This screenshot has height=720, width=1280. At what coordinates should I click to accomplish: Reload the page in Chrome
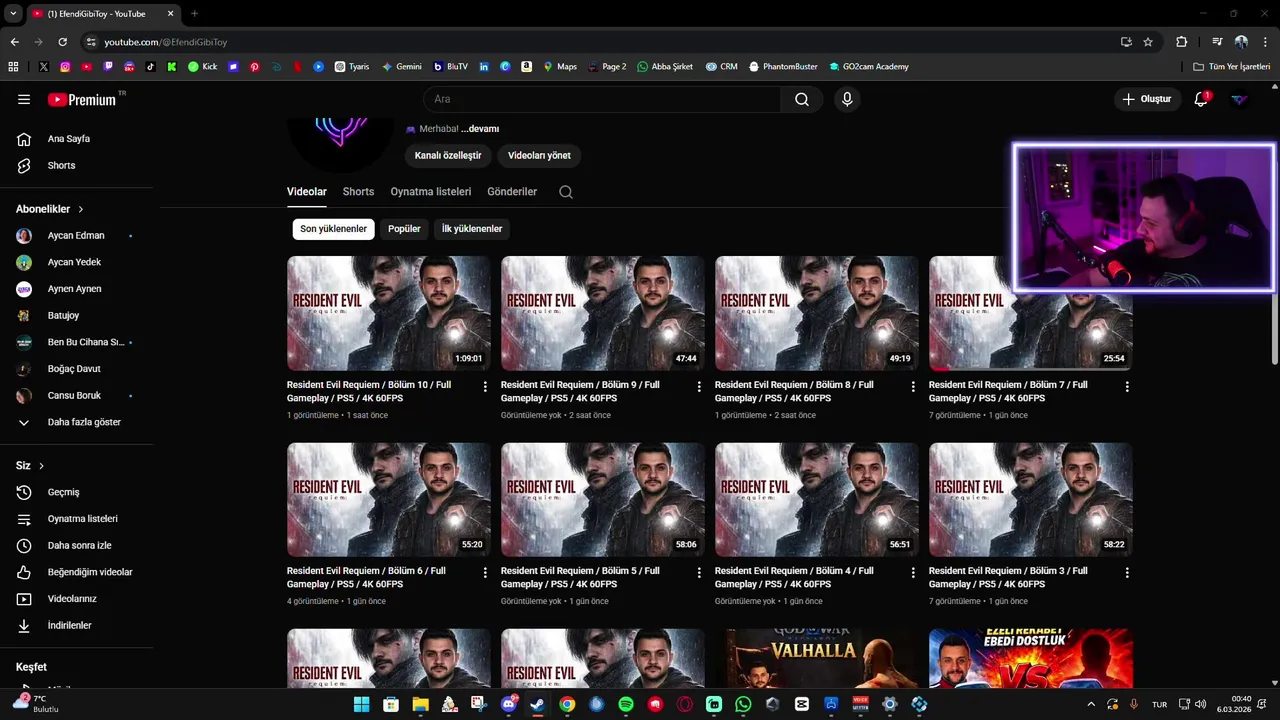[62, 42]
